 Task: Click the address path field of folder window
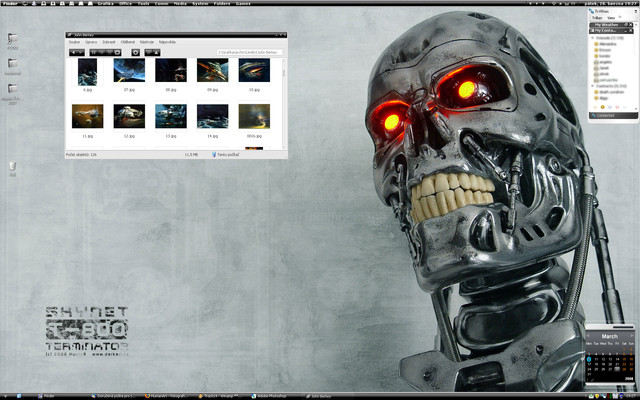click(x=249, y=52)
